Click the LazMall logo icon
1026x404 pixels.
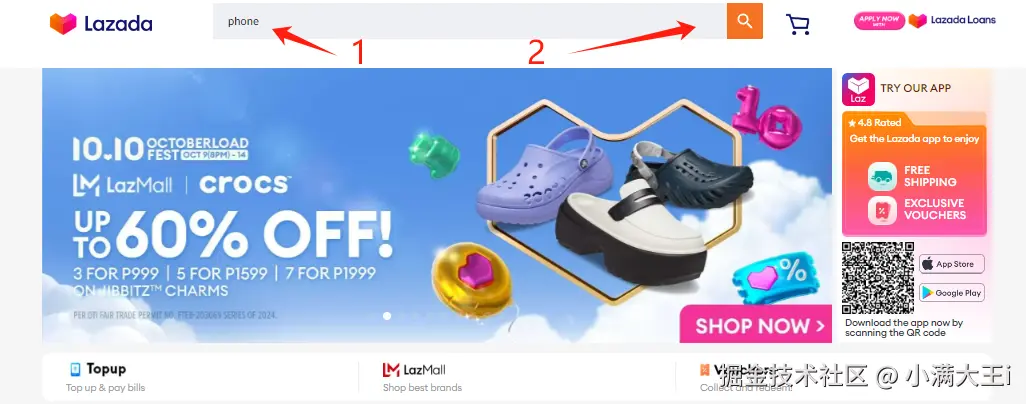click(x=391, y=370)
